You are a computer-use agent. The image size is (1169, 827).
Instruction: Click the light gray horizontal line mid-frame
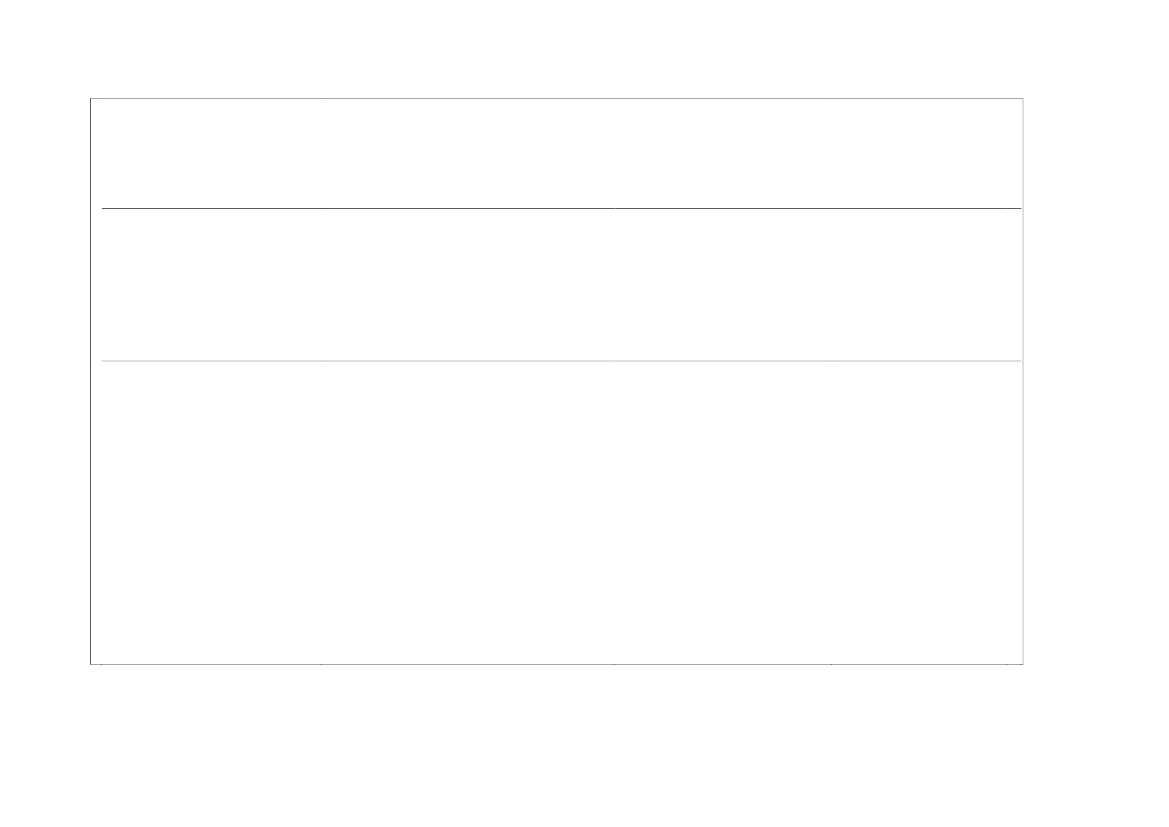click(561, 361)
